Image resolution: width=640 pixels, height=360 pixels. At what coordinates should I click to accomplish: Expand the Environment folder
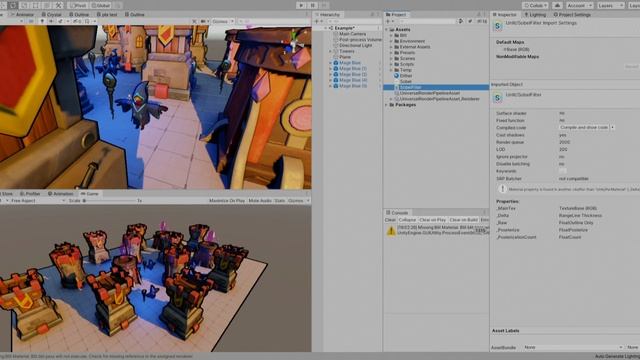391,41
